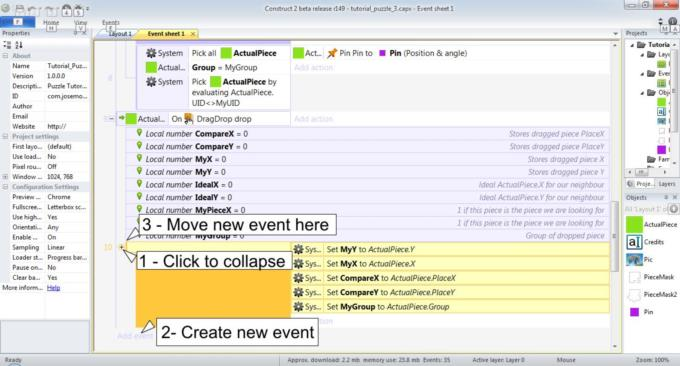Select the Credits text object icon
The width and height of the screenshot is (680, 366).
[634, 242]
